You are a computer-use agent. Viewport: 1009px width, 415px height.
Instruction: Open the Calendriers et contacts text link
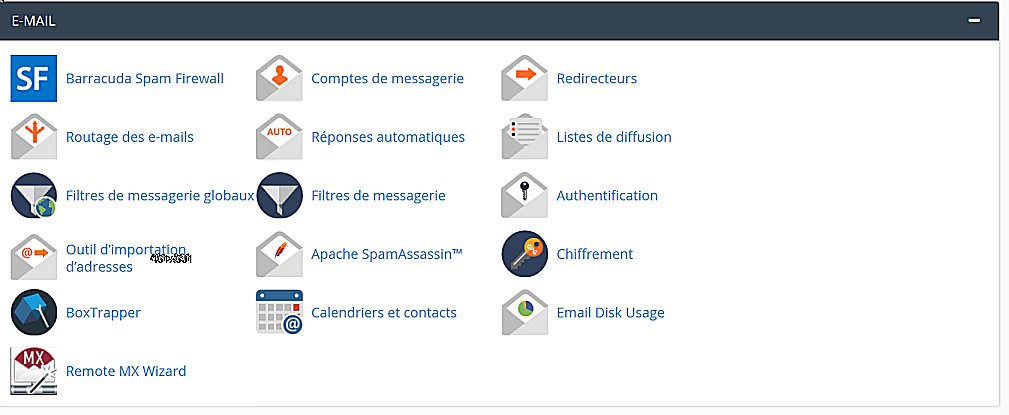coord(384,313)
